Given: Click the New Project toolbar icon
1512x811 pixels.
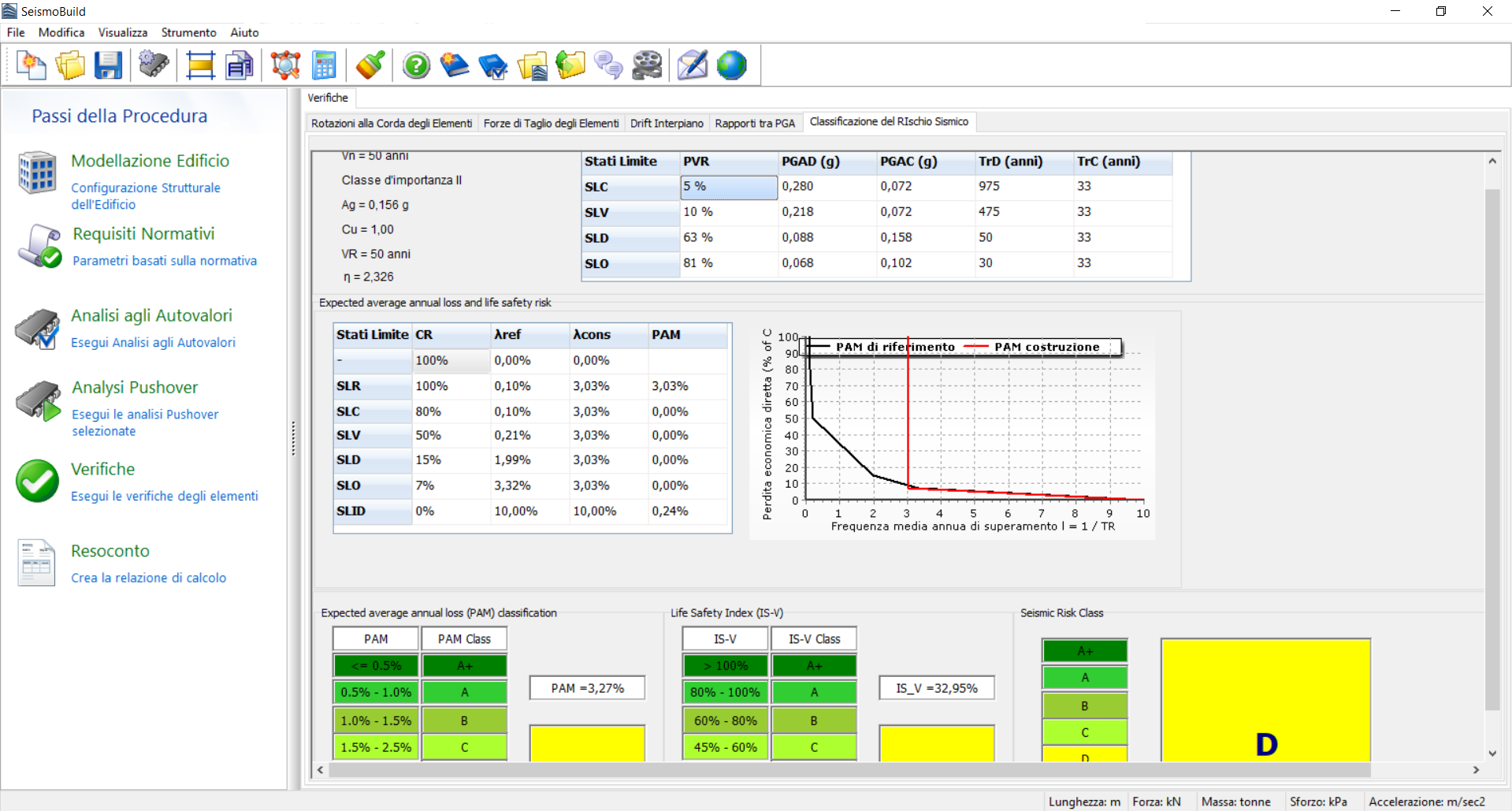Looking at the screenshot, I should point(32,65).
